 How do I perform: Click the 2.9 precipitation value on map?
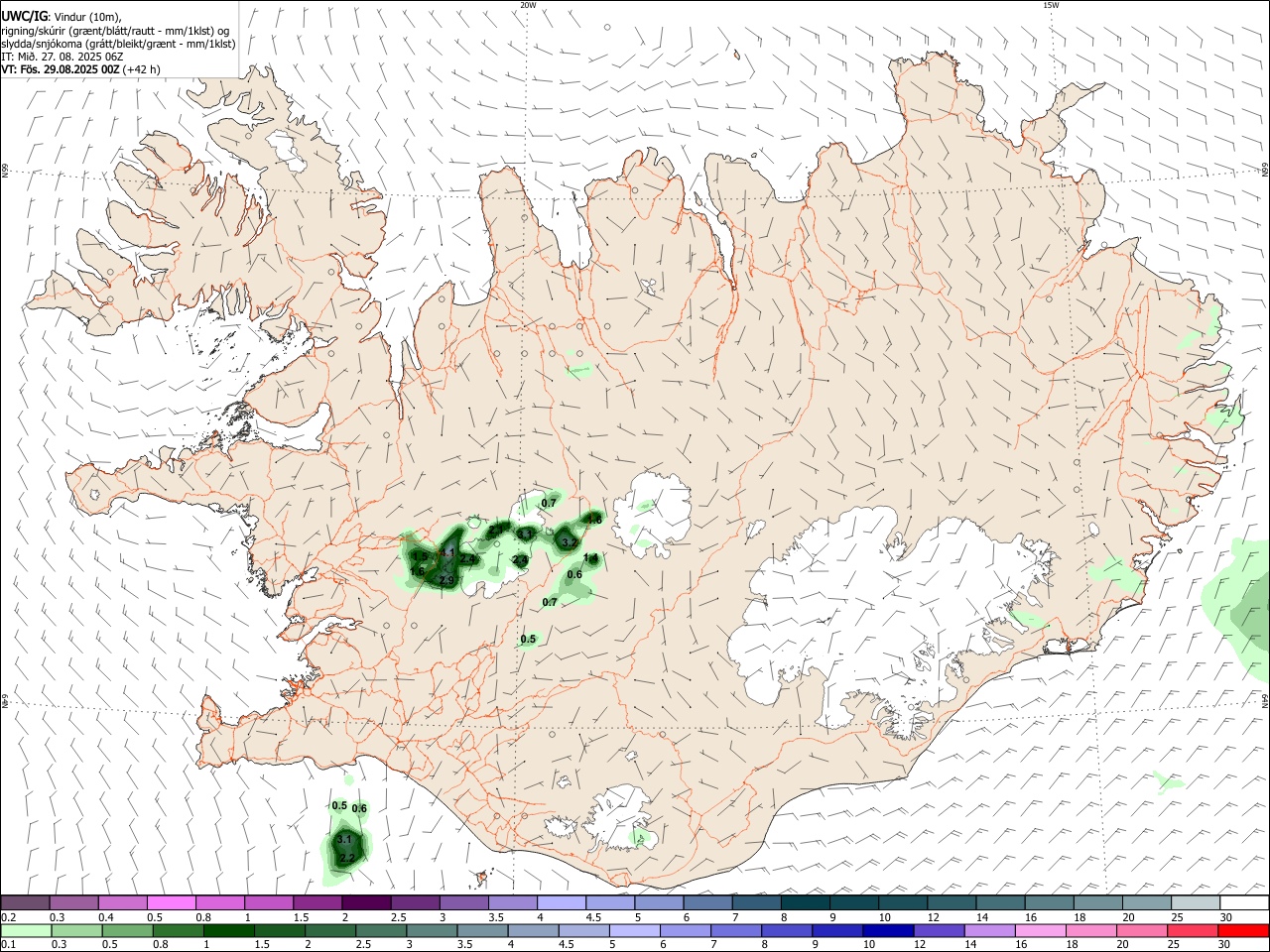pos(446,580)
